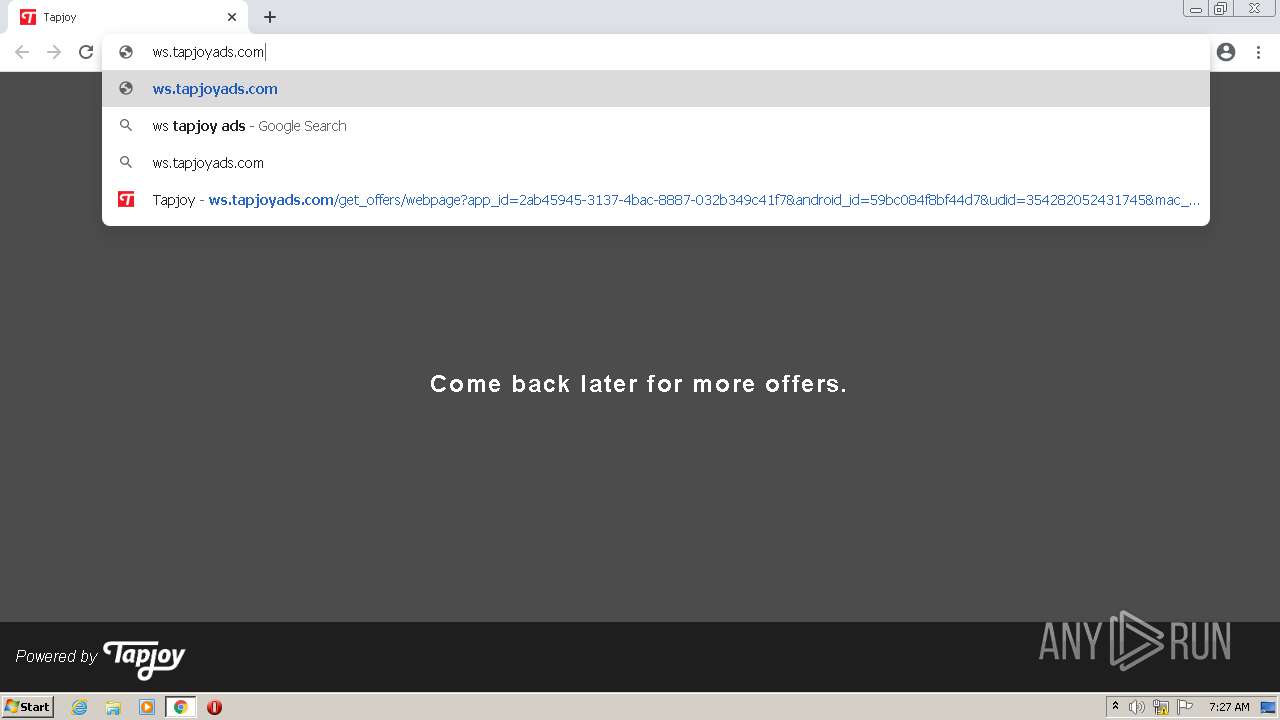
Task: Open Windows Media Player from the taskbar
Action: point(147,707)
